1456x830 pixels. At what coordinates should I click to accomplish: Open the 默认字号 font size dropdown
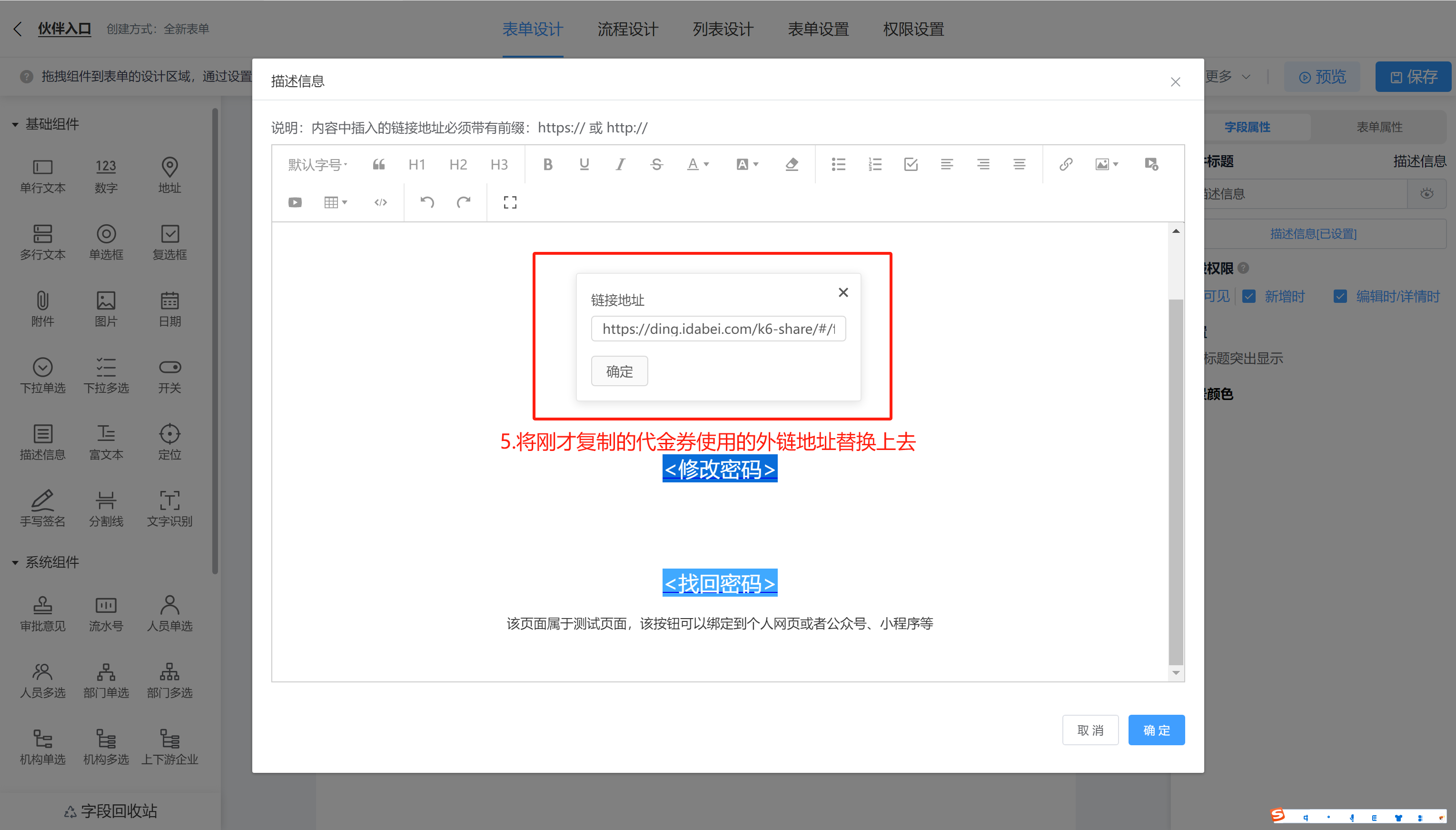click(317, 165)
